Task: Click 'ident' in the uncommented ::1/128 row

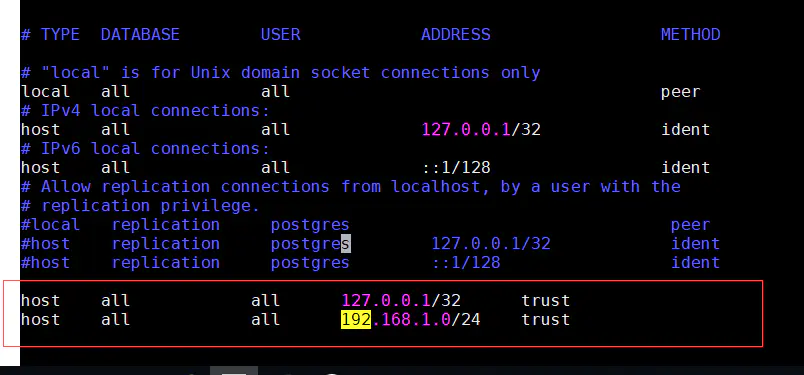Action: (x=686, y=167)
